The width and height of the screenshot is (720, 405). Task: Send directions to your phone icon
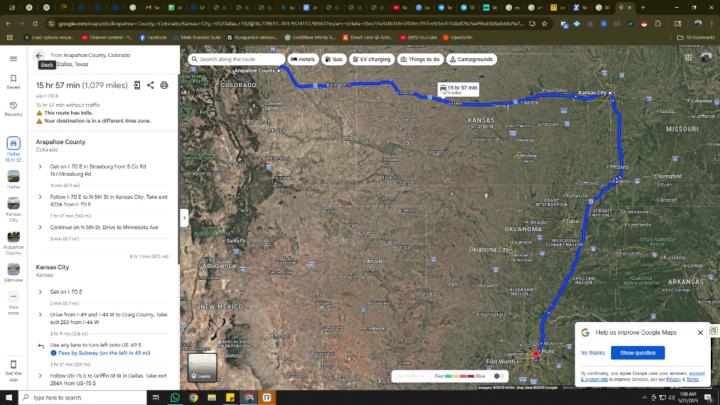click(137, 85)
